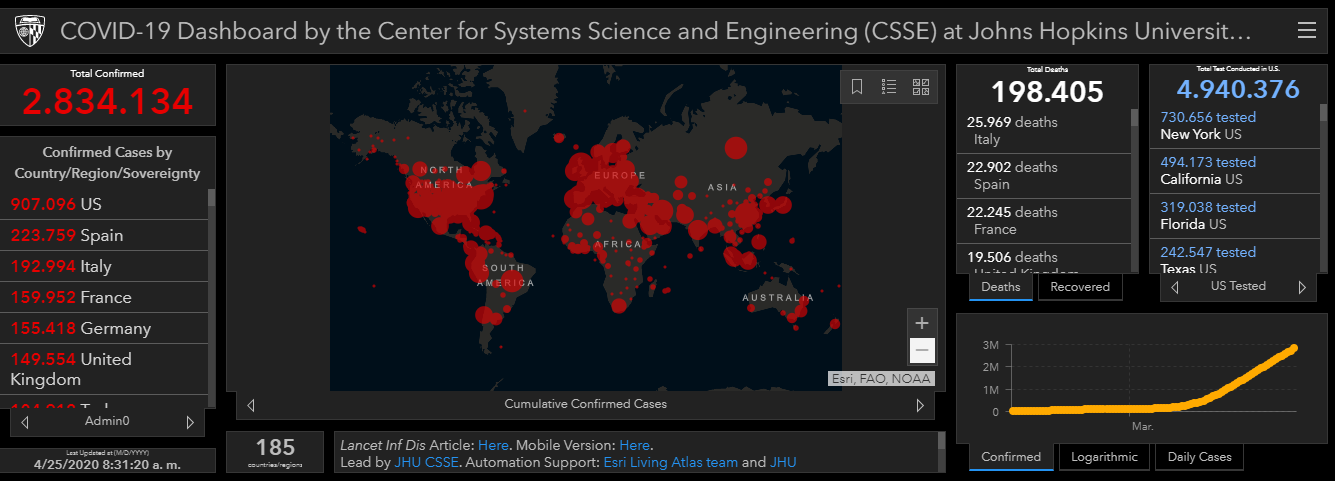Viewport: 1335px width, 481px height.
Task: Next map layer arrow beside Cumulative Confirmed Cases
Action: [x=920, y=405]
